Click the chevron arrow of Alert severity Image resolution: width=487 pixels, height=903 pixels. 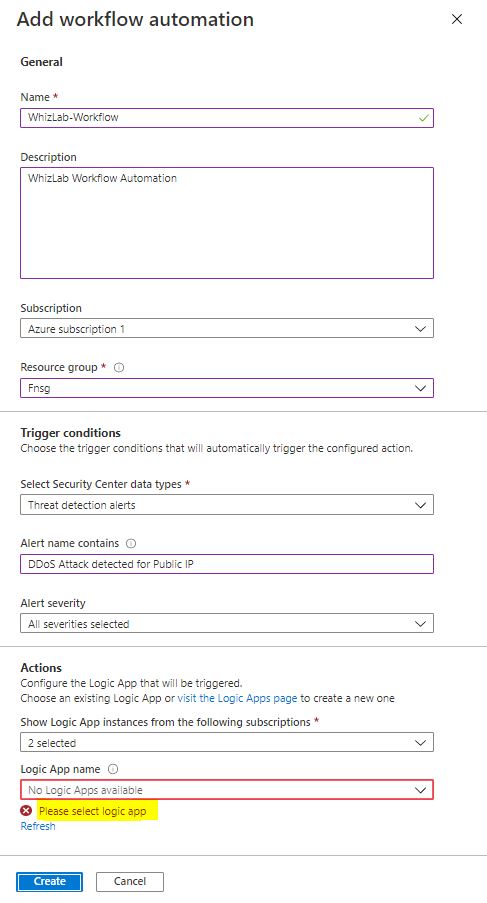(x=420, y=624)
